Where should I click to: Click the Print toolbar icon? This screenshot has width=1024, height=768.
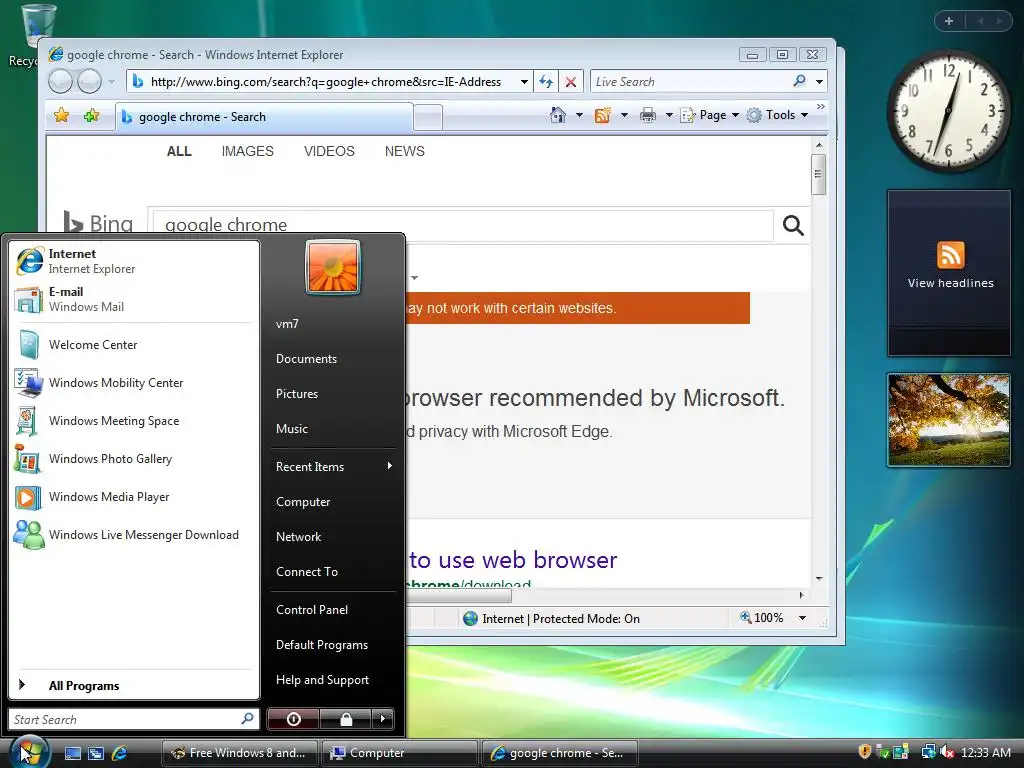coord(648,115)
